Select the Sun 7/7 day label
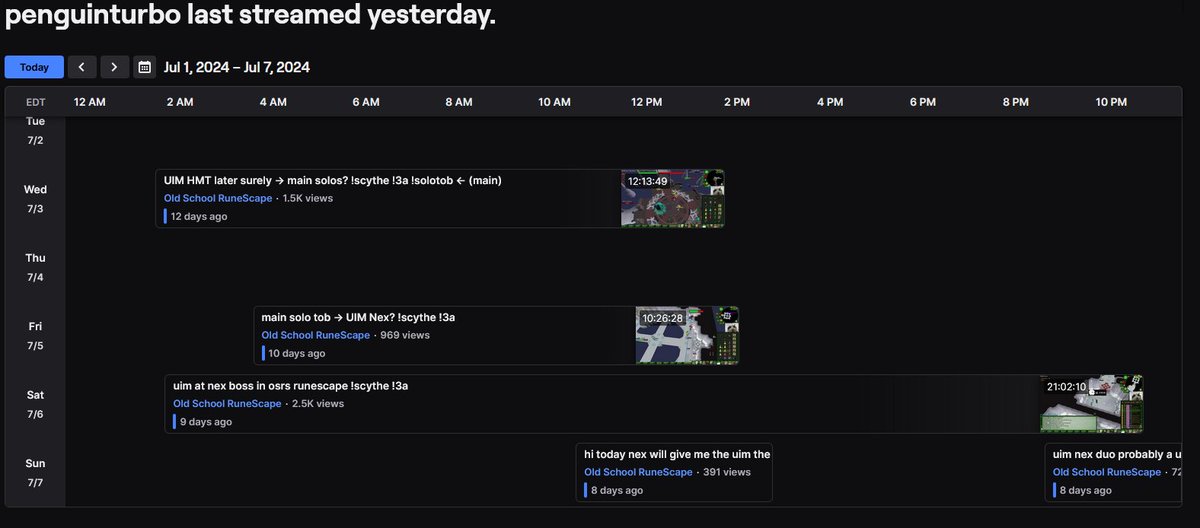This screenshot has width=1200, height=528. [35, 473]
